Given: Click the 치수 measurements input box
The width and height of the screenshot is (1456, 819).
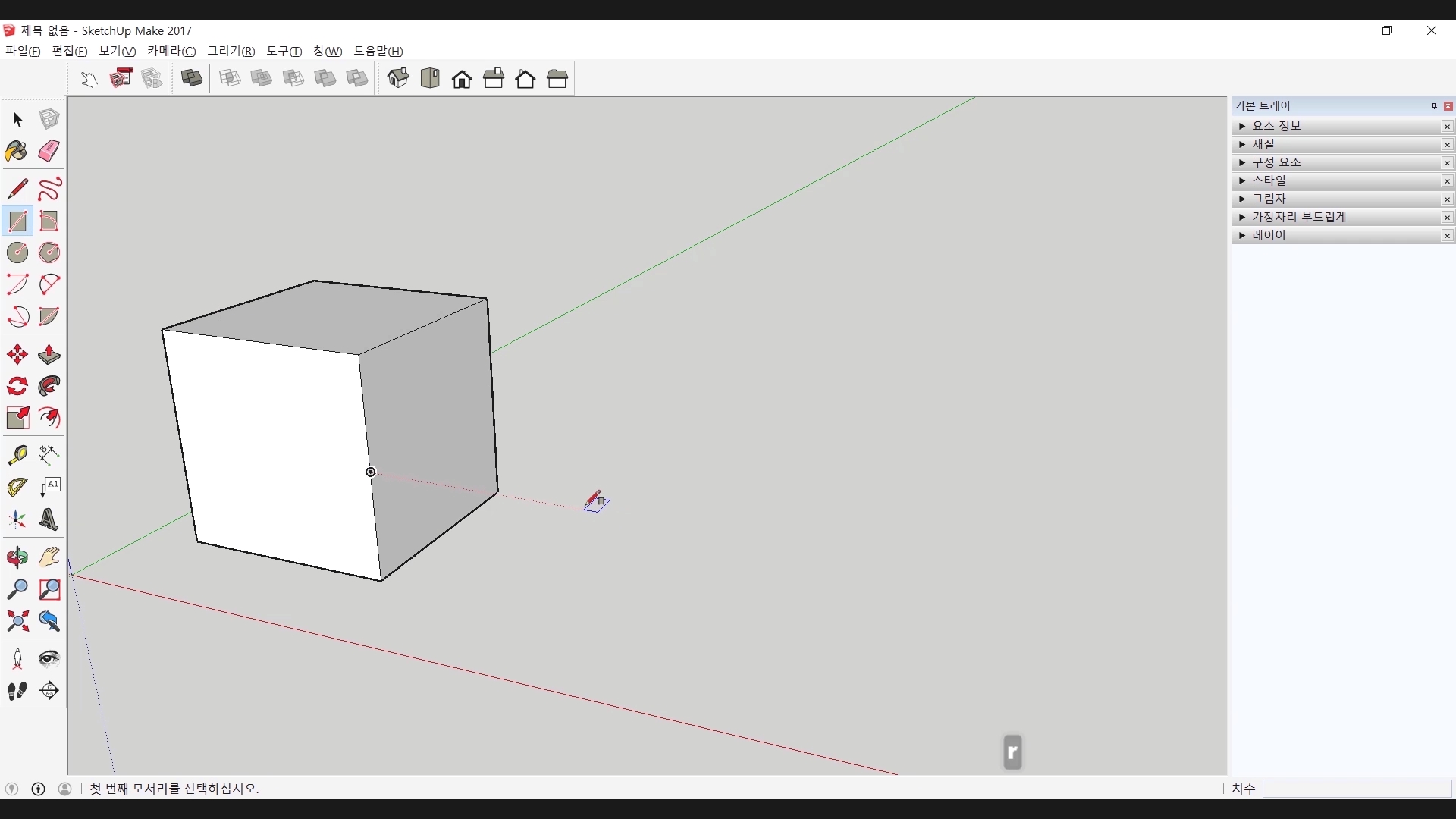Looking at the screenshot, I should point(1357,789).
